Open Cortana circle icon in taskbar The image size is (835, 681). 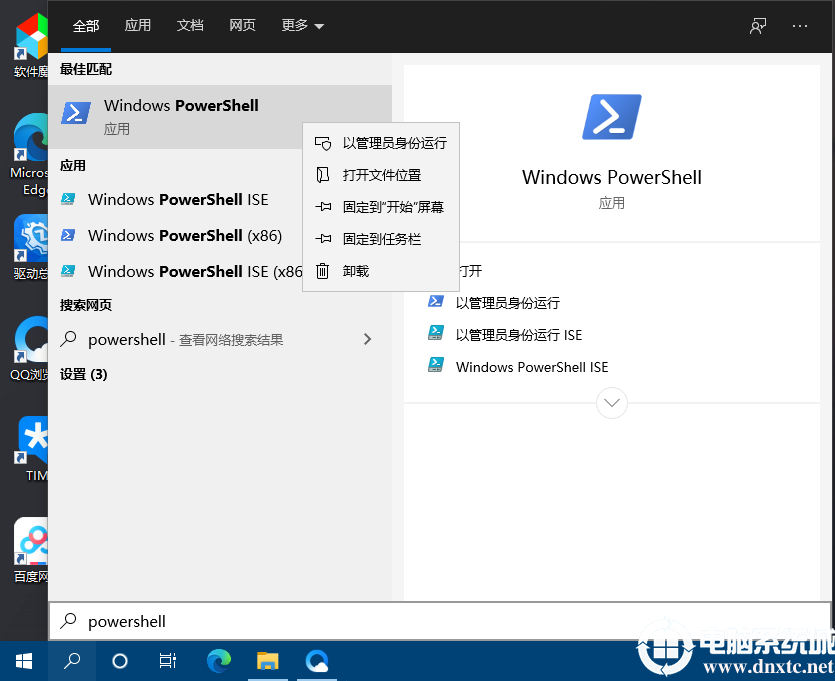pos(120,661)
